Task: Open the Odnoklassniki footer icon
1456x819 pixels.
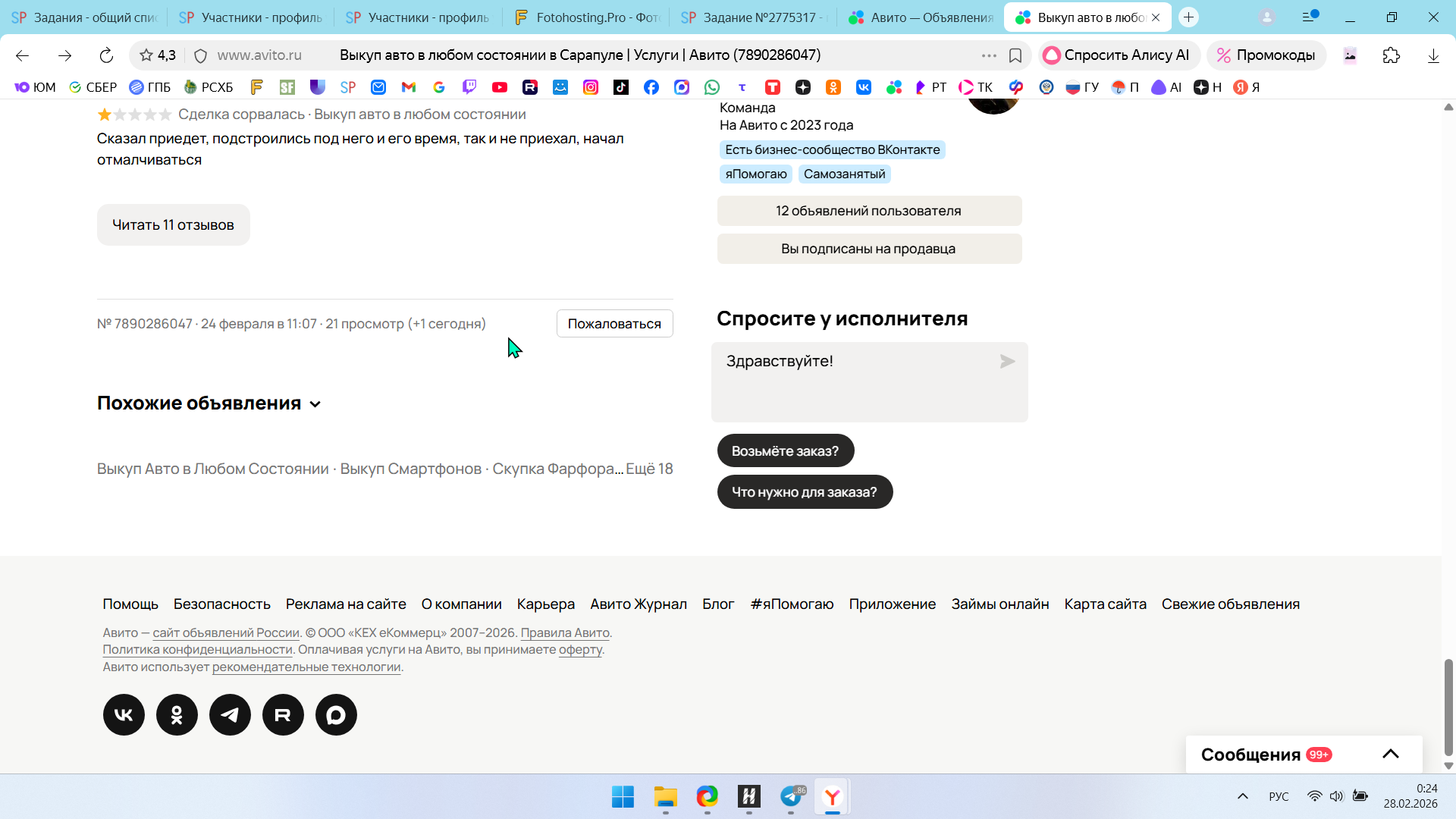Action: [177, 714]
